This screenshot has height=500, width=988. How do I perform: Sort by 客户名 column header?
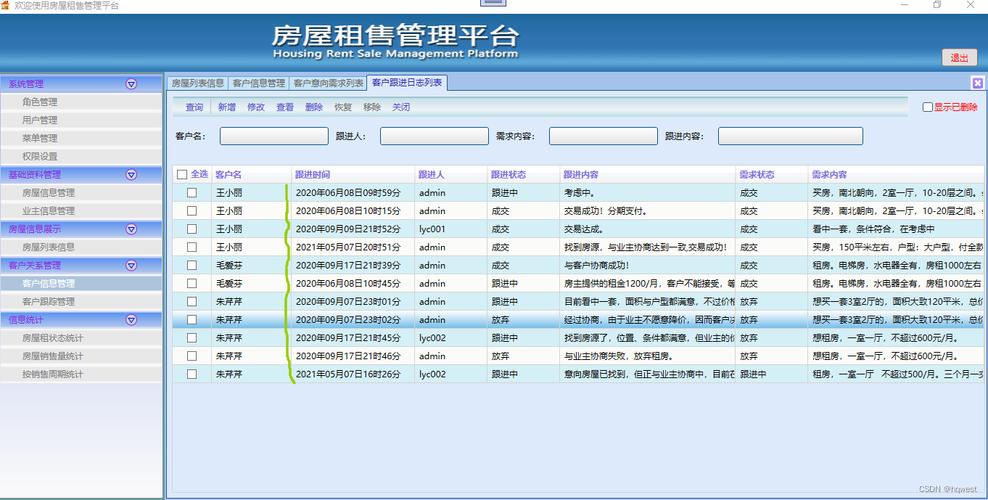pos(251,174)
